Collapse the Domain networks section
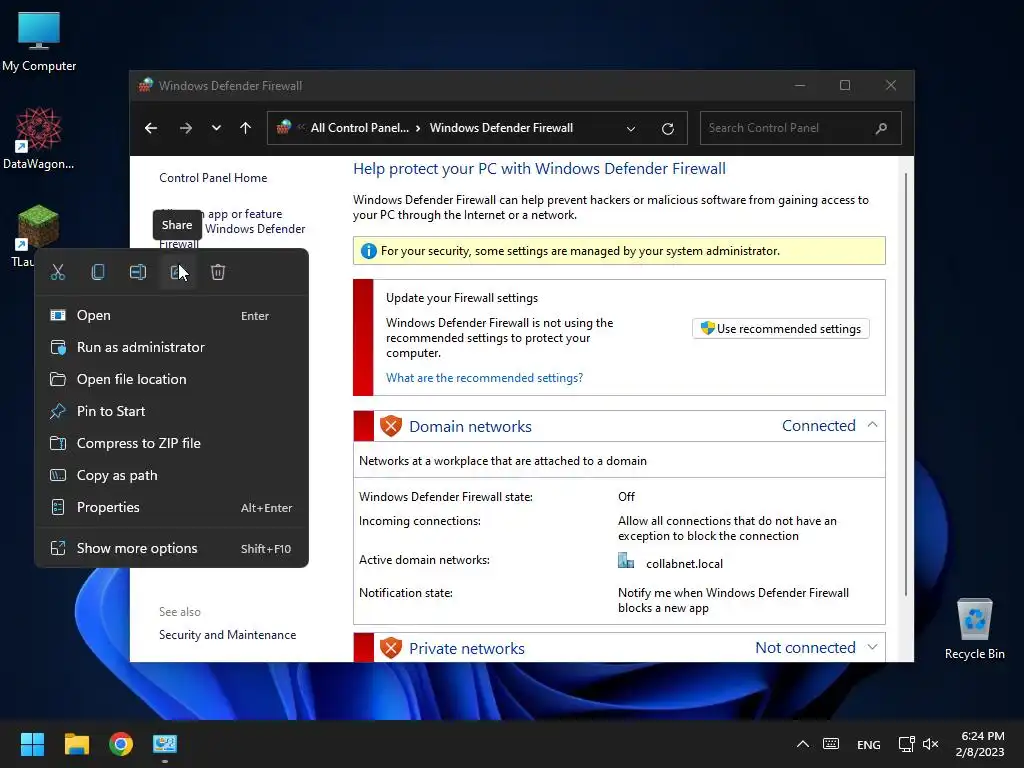1024x768 pixels. [x=872, y=425]
